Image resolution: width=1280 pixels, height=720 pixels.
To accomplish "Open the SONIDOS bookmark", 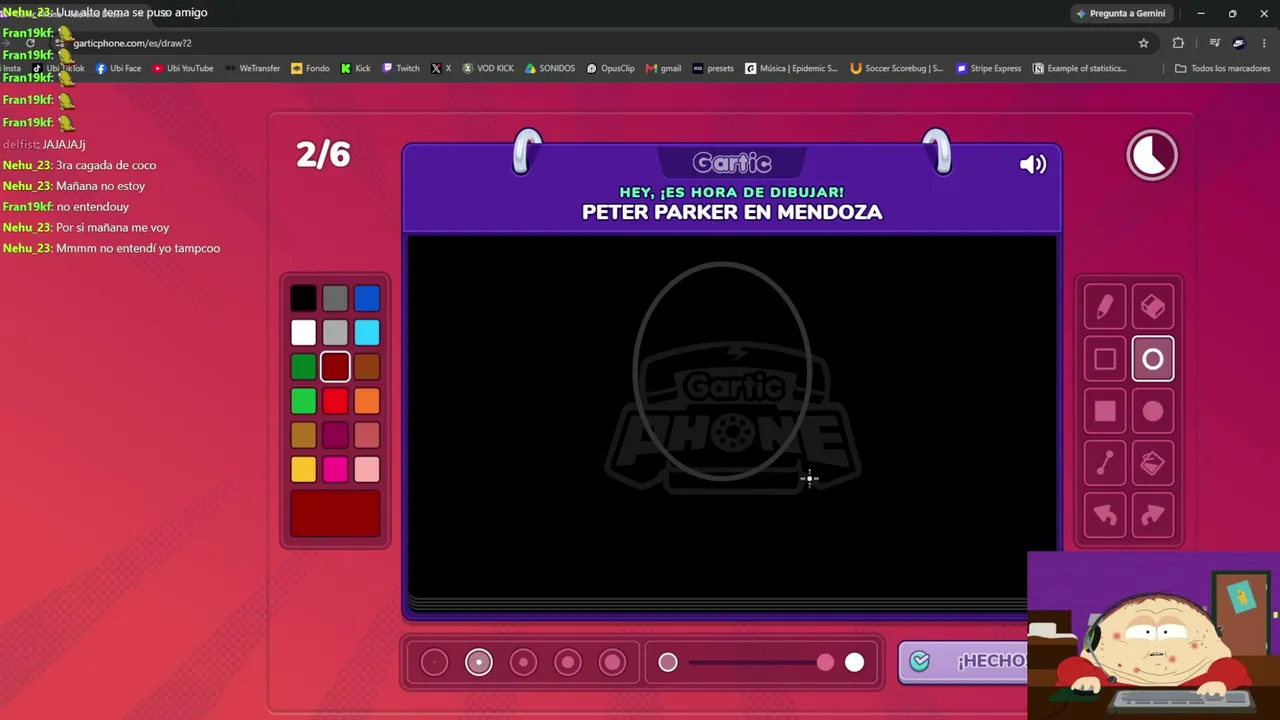I will point(550,68).
